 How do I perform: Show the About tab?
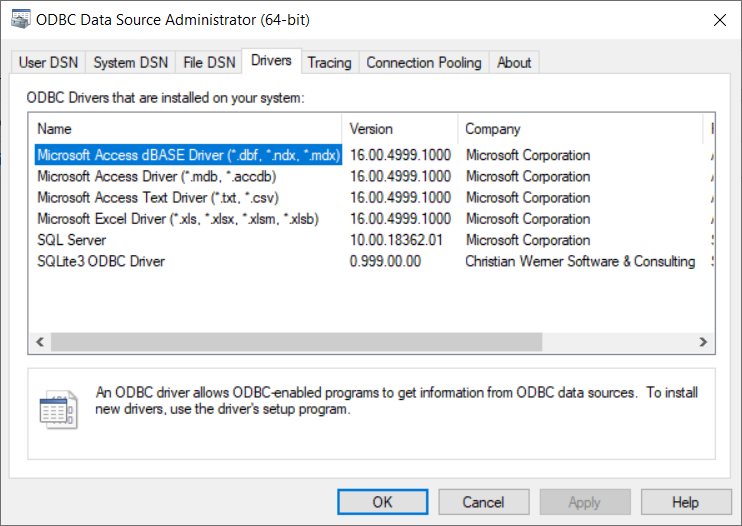514,62
